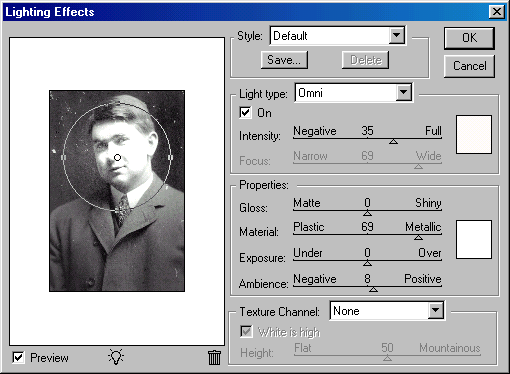Click the left handle of light circle
Screen dimensions: 510x374
64,157
